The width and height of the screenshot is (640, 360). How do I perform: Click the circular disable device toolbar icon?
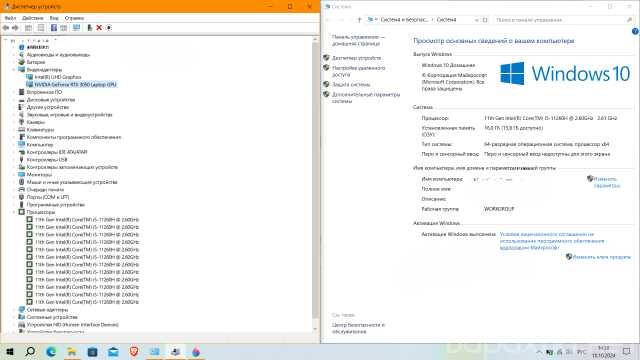(x=109, y=28)
